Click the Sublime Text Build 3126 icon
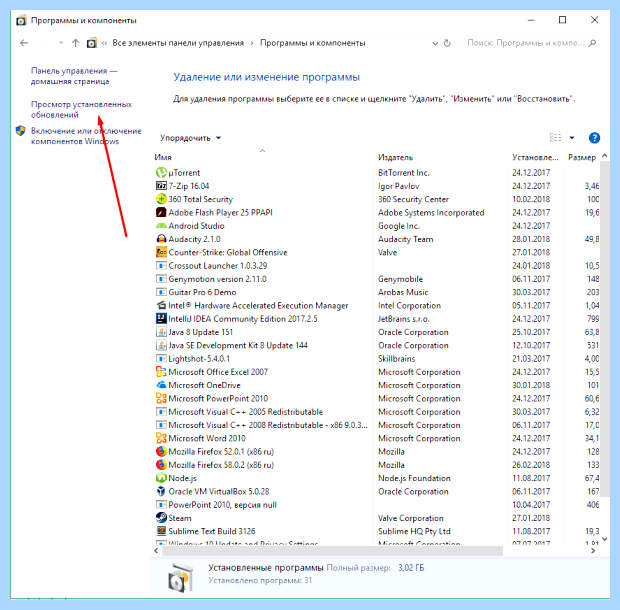 point(161,531)
